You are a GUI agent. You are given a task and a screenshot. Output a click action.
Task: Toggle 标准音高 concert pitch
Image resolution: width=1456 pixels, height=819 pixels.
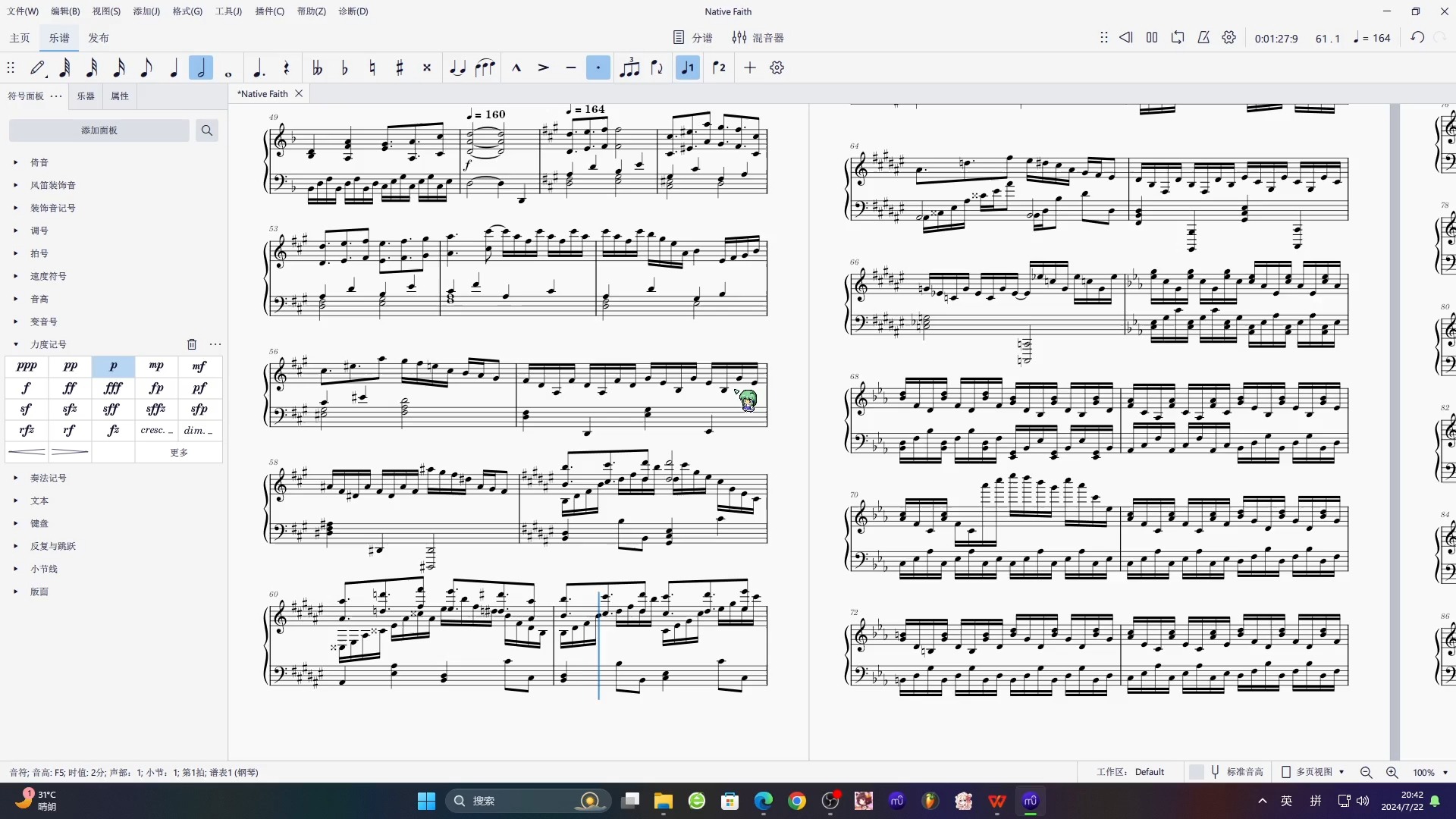click(1226, 772)
